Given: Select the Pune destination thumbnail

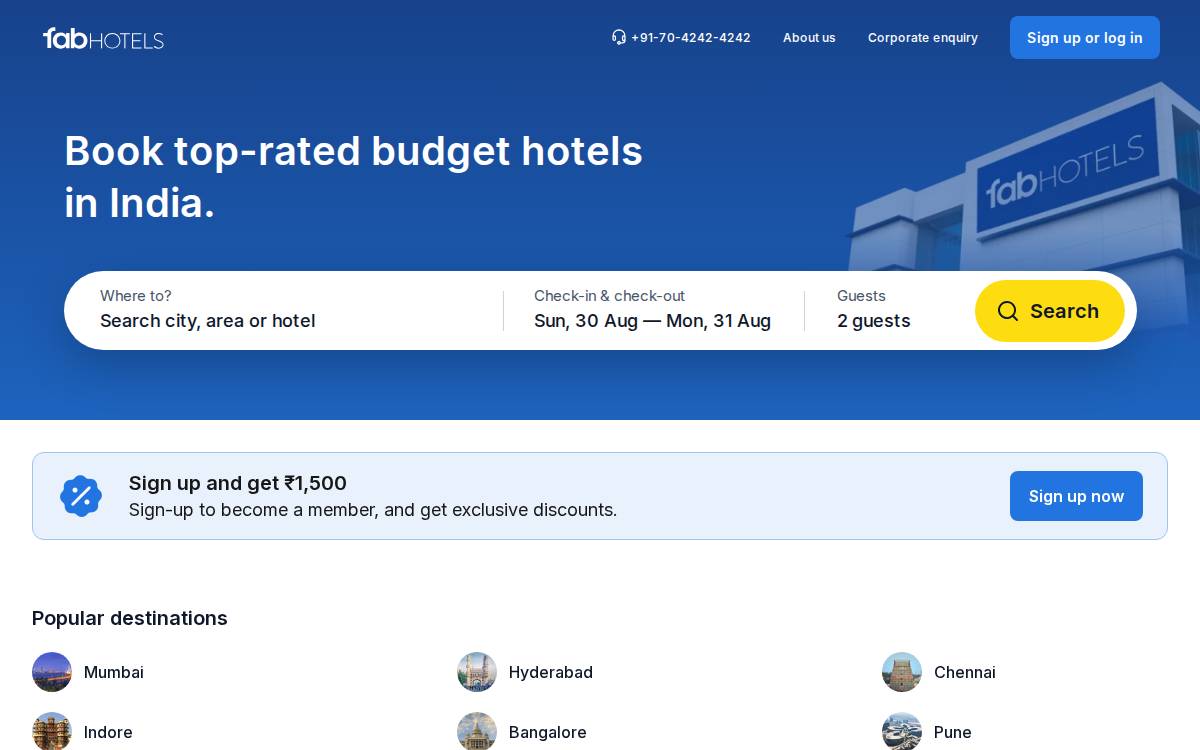Looking at the screenshot, I should [x=902, y=731].
